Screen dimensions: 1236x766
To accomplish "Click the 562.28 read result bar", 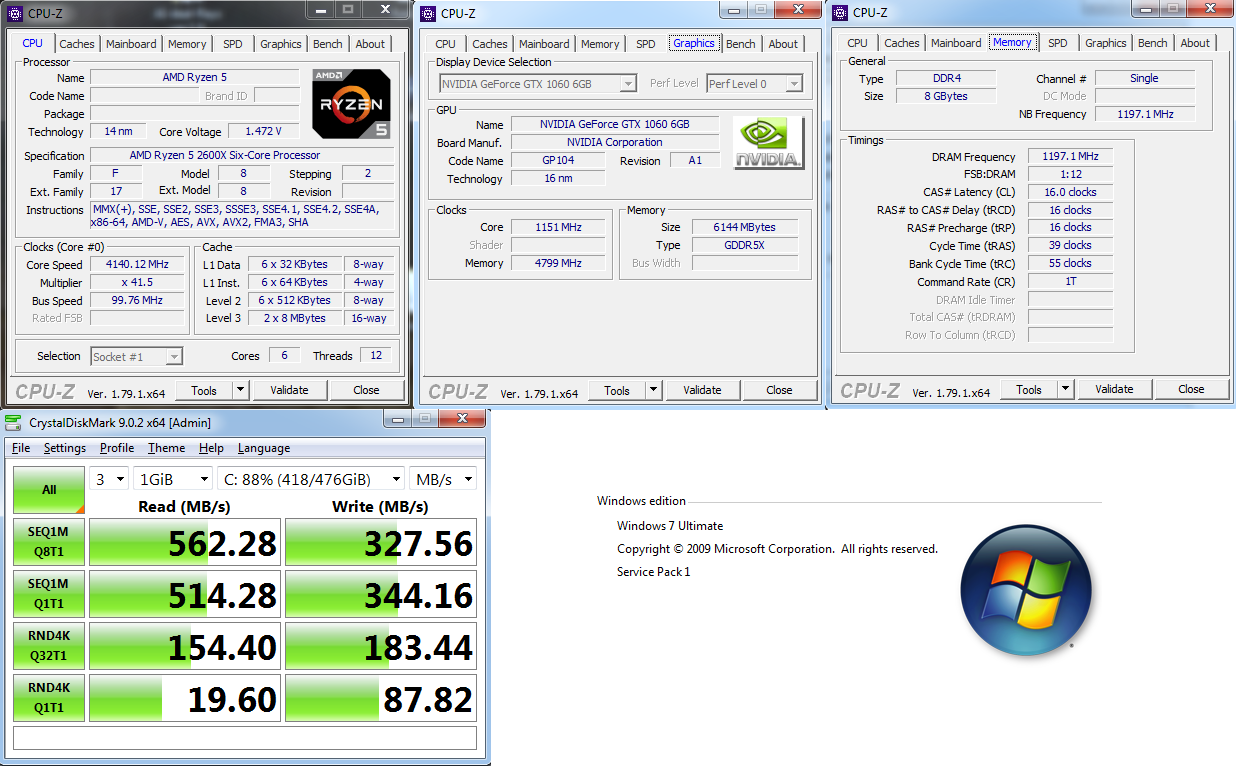I will [185, 543].
